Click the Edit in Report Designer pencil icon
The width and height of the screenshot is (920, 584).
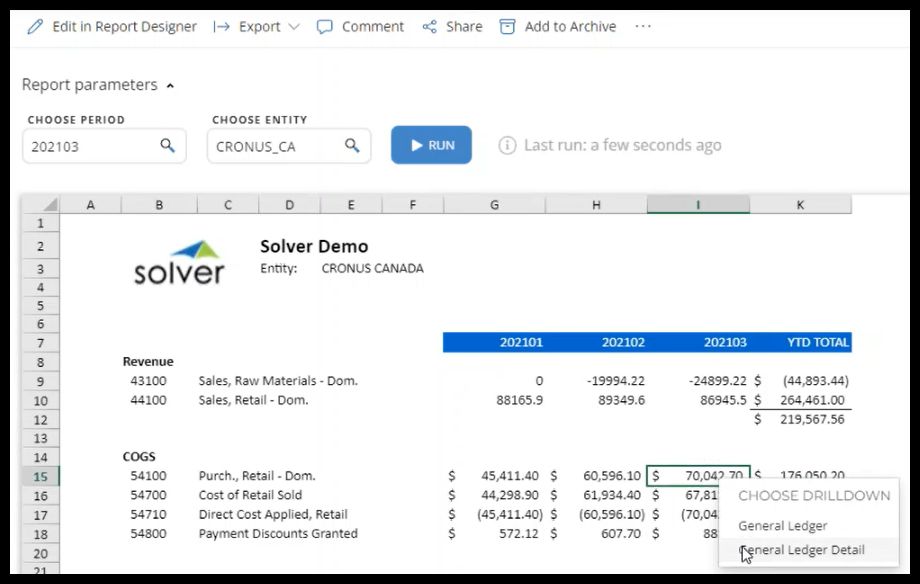click(35, 27)
